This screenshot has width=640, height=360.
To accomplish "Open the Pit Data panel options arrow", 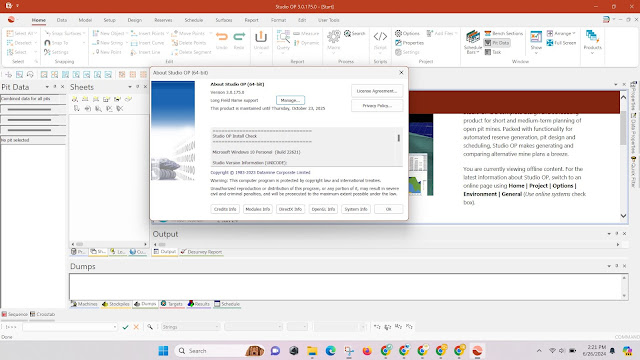I will (47, 87).
